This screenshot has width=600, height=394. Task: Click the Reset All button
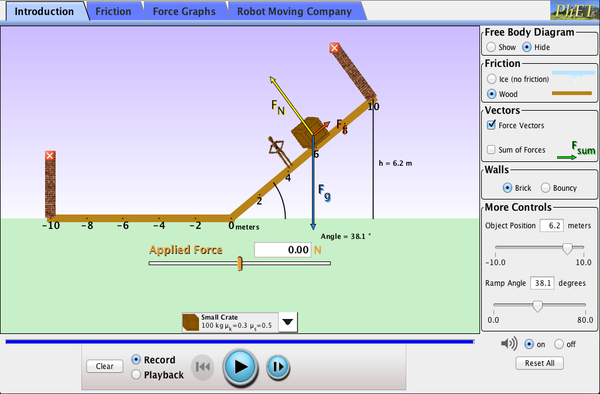540,363
